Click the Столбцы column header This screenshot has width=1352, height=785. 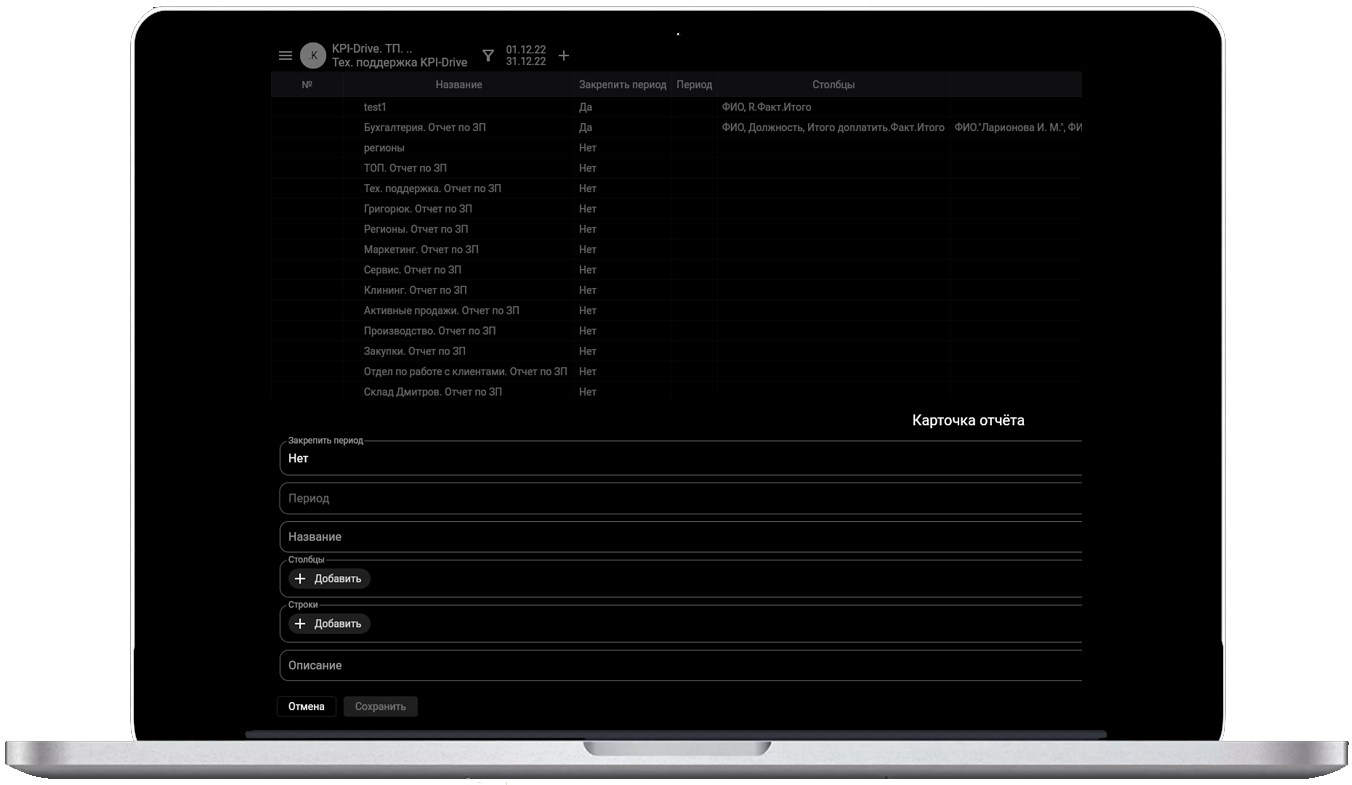coord(833,85)
